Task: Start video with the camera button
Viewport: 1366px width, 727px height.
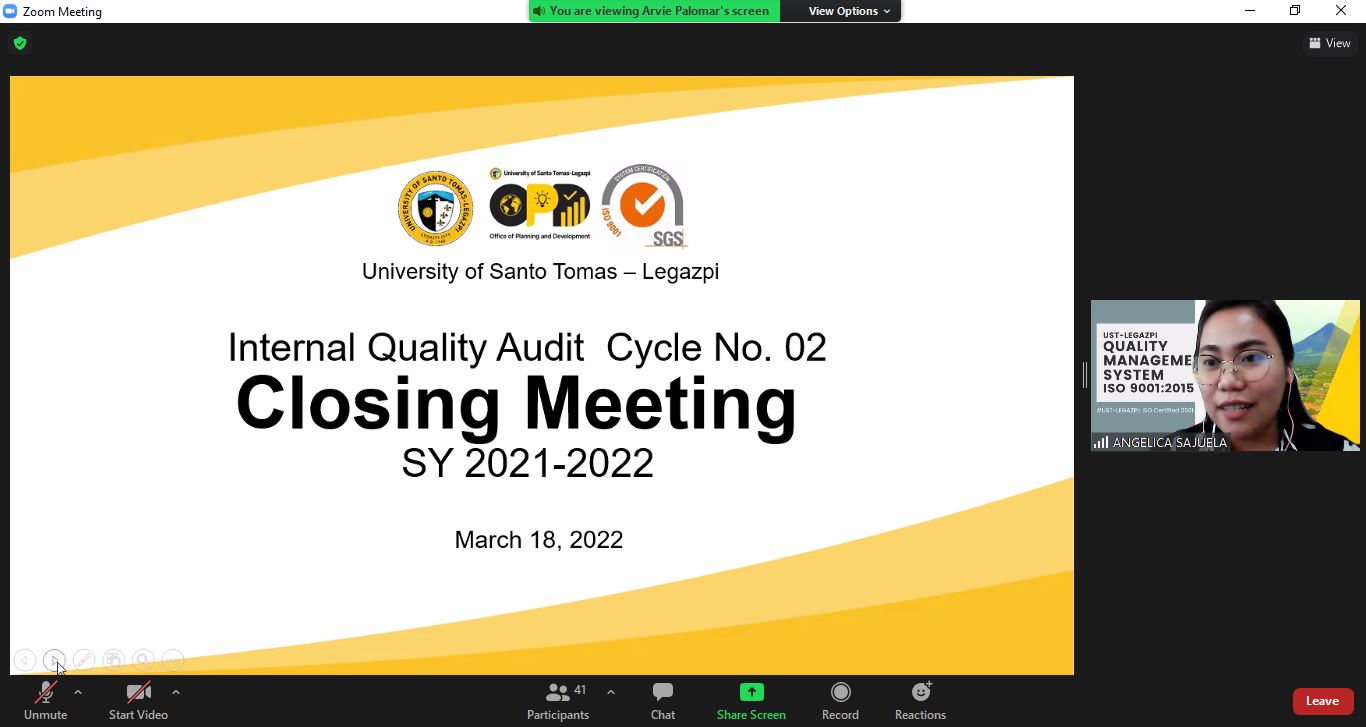Action: pos(138,700)
